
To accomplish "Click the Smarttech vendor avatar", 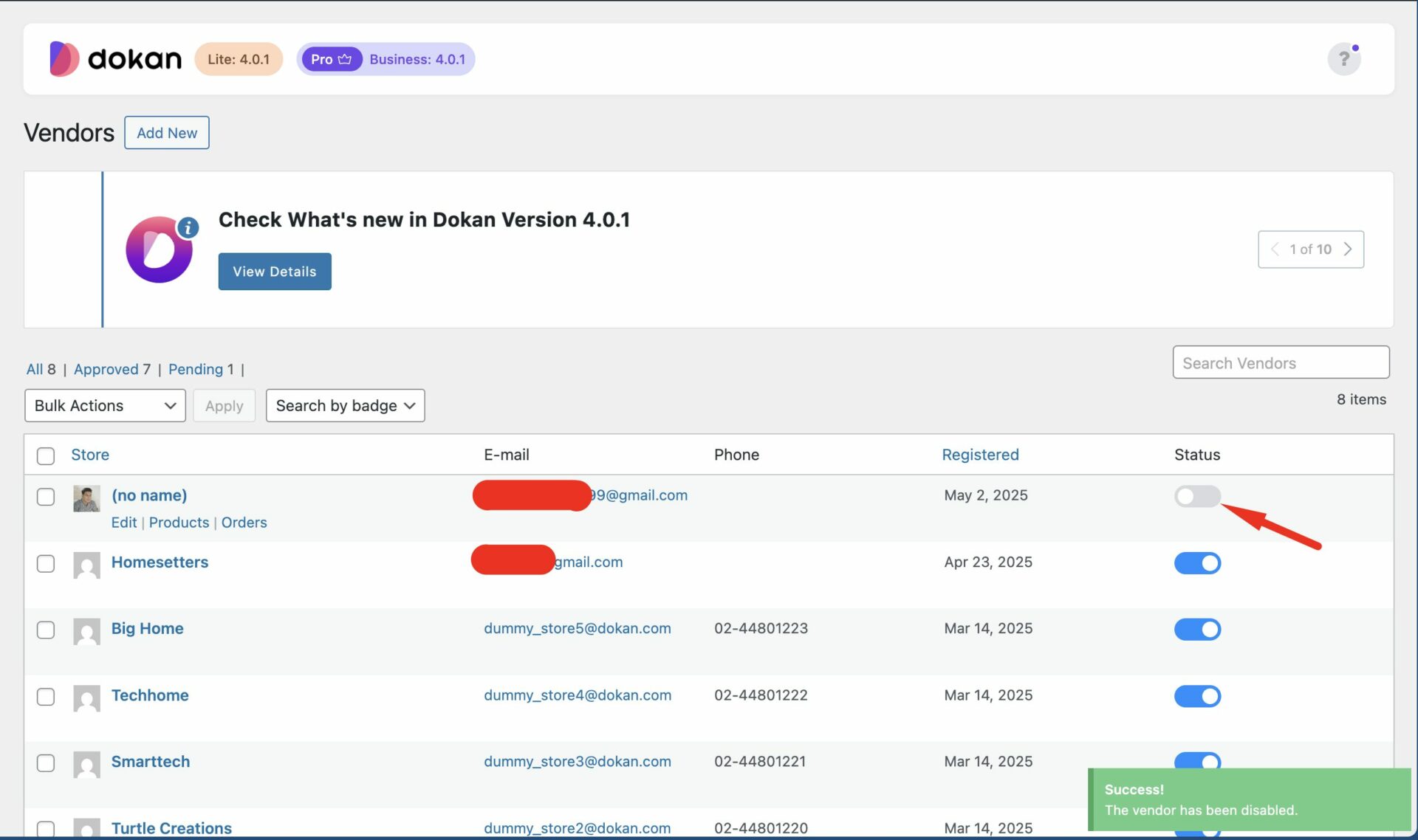I will click(86, 765).
